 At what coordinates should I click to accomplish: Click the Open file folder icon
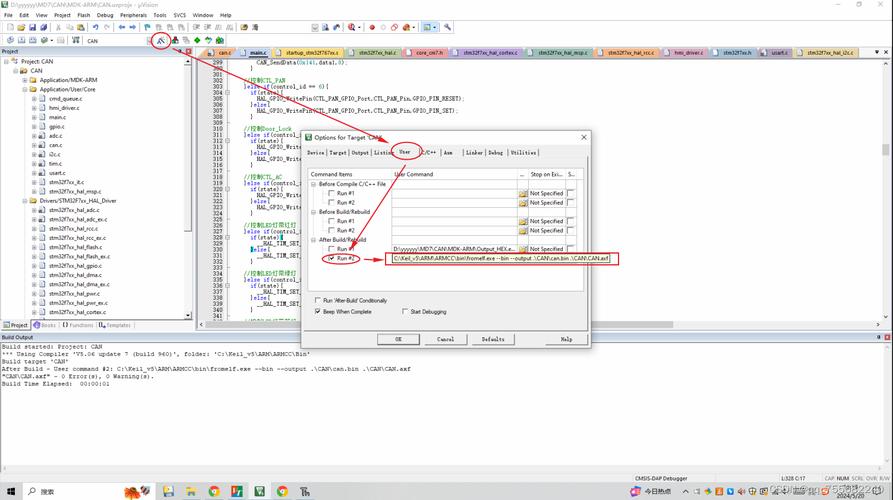21,28
